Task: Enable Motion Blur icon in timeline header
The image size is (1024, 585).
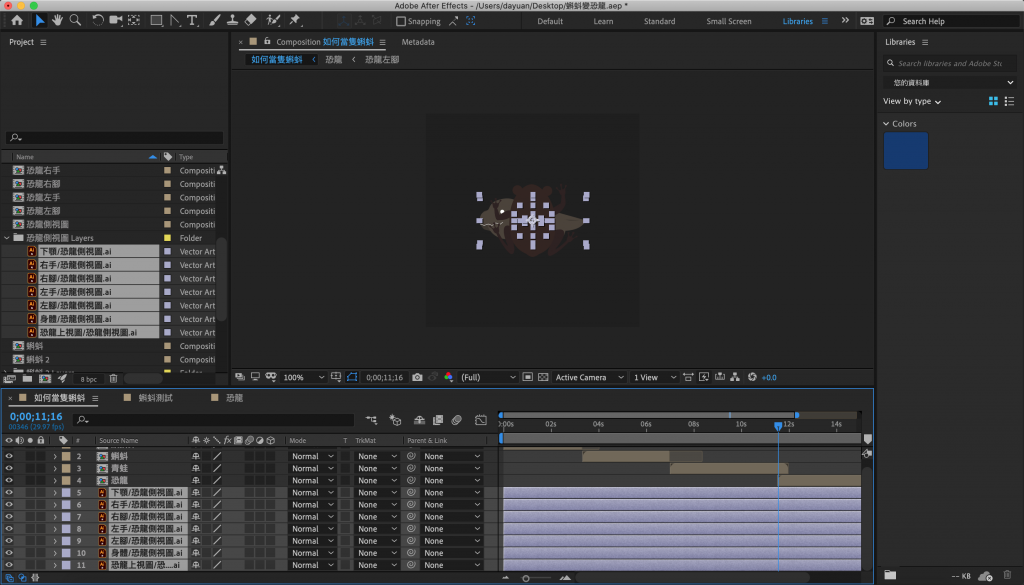Action: coord(456,420)
